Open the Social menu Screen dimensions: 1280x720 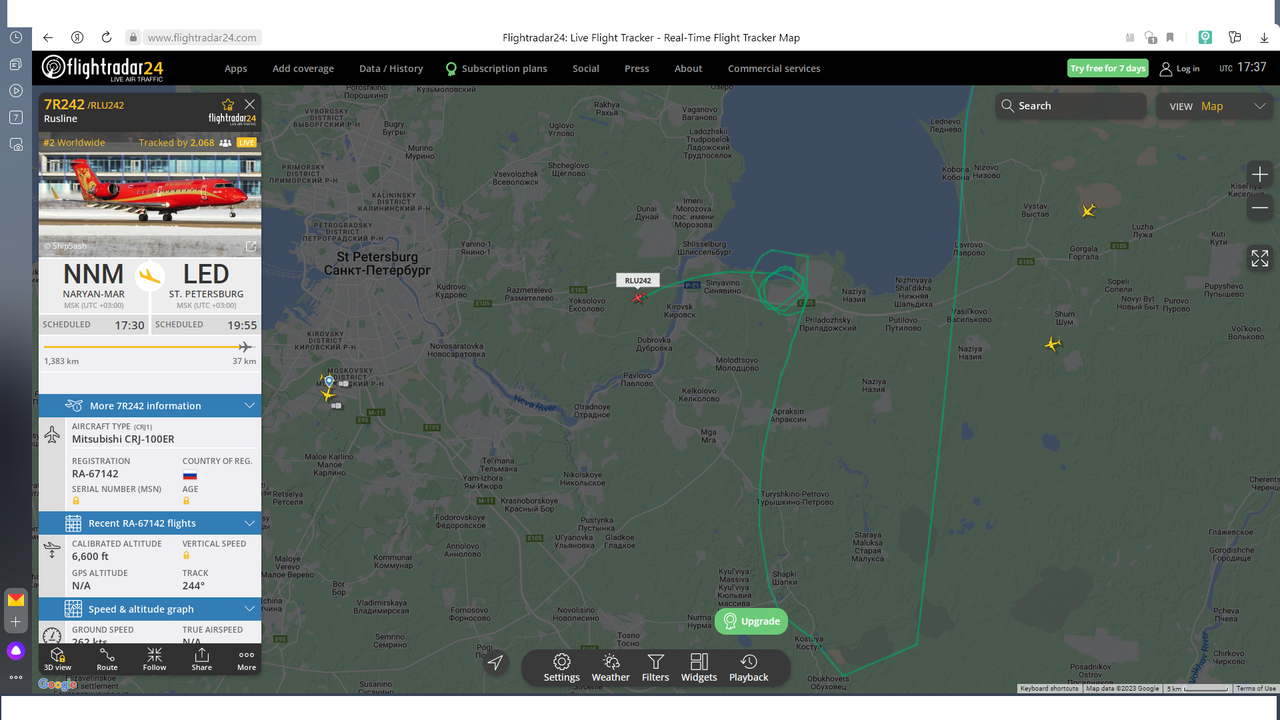click(x=586, y=68)
